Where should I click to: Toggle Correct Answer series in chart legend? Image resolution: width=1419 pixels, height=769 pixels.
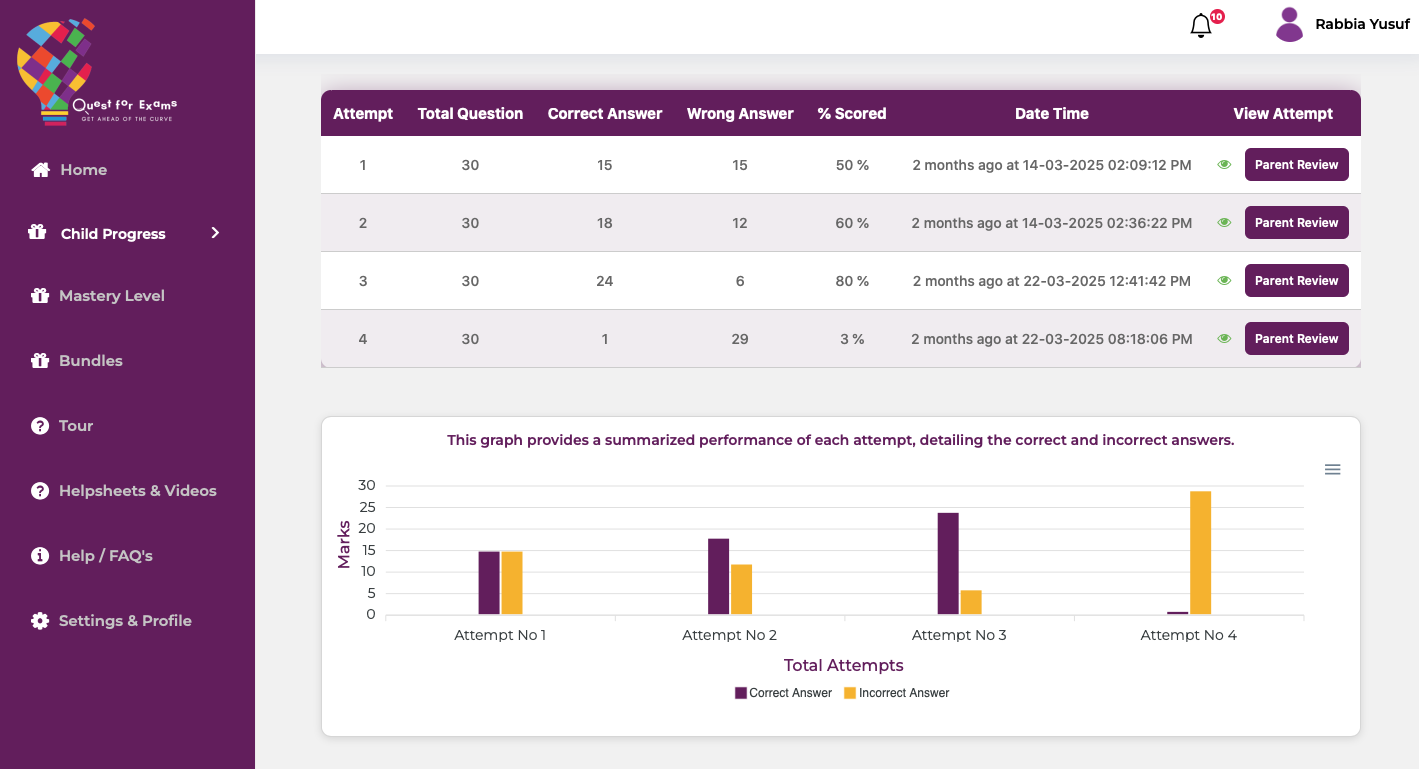pyautogui.click(x=784, y=693)
